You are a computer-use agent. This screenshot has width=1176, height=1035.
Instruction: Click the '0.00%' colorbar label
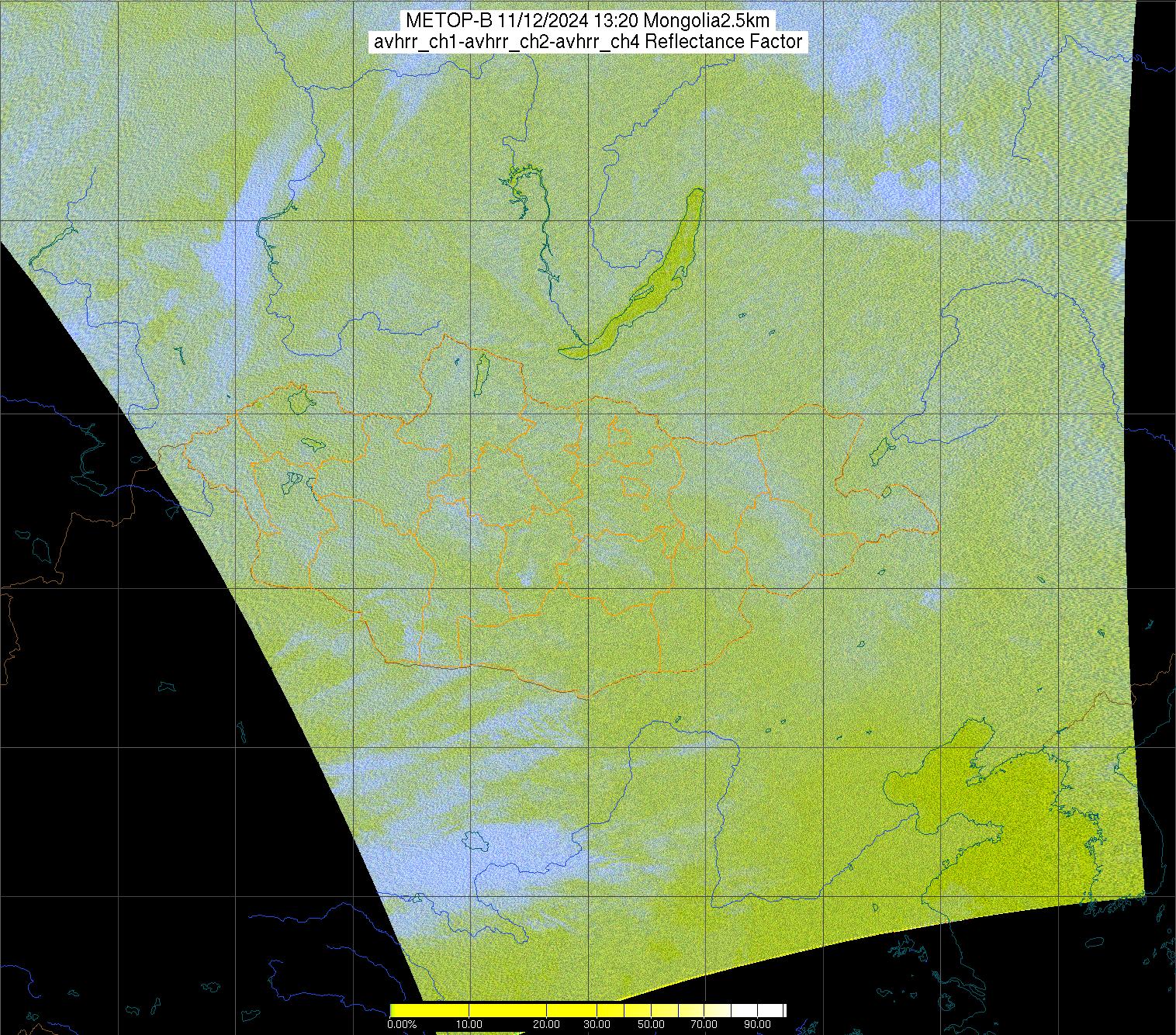click(x=402, y=1024)
